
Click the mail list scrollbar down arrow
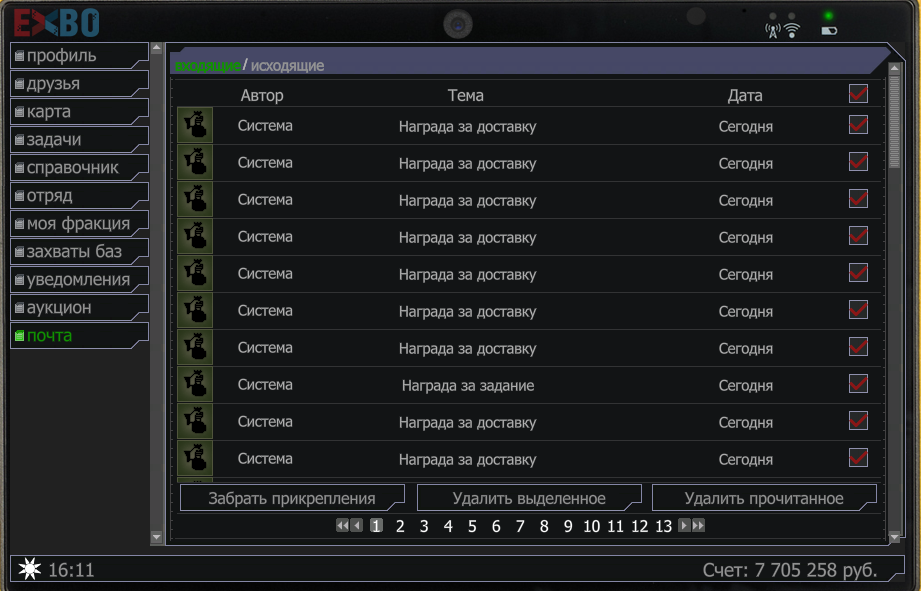click(x=895, y=536)
